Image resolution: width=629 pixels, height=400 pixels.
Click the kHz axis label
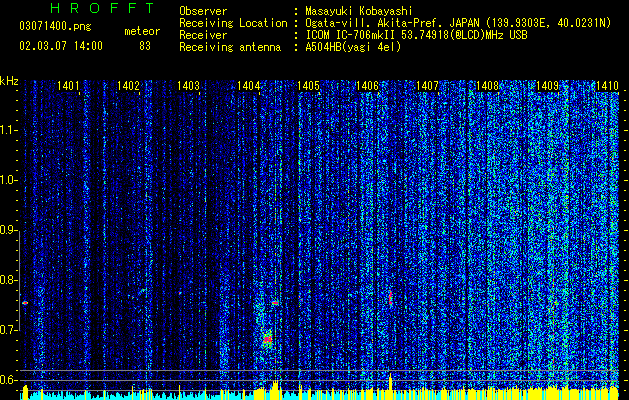click(x=9, y=81)
